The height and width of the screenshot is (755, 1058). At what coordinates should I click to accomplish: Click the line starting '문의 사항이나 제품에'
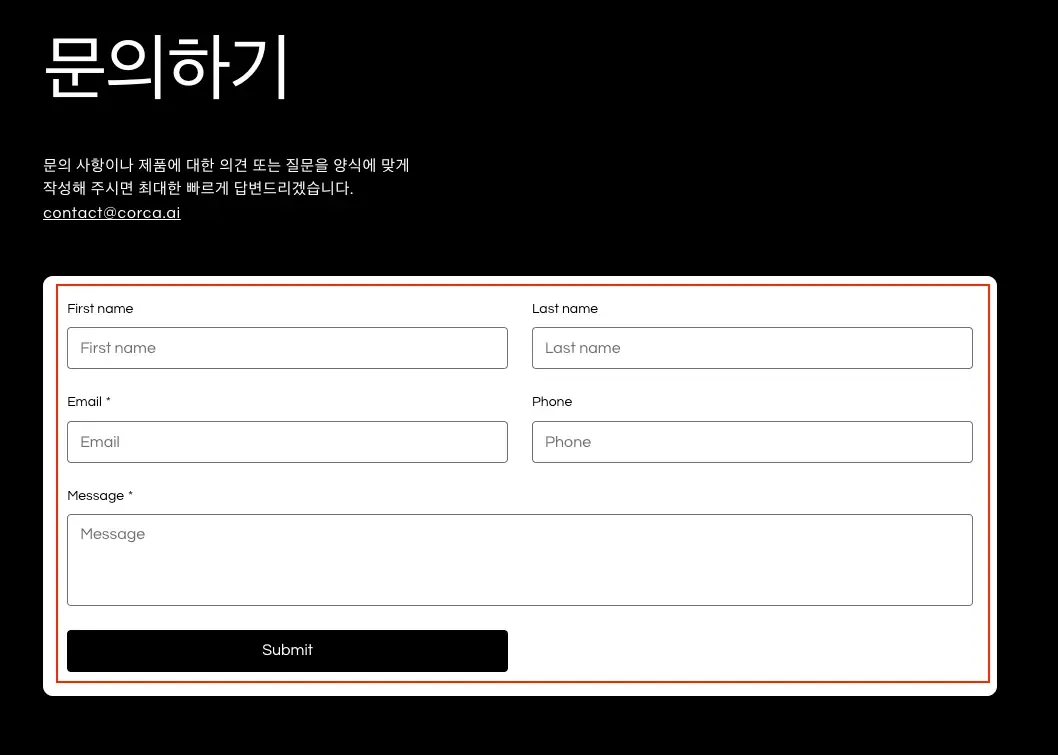pos(227,165)
